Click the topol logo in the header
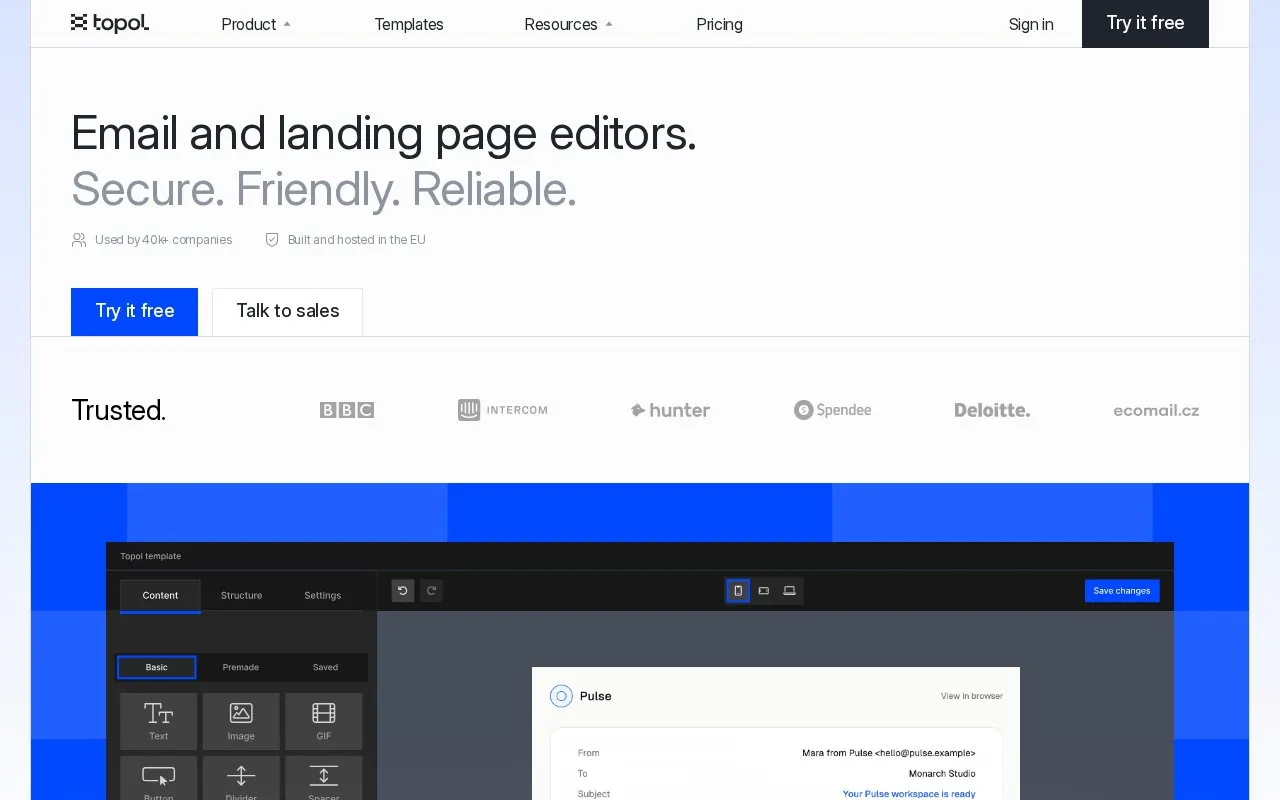The width and height of the screenshot is (1280, 800). (110, 23)
